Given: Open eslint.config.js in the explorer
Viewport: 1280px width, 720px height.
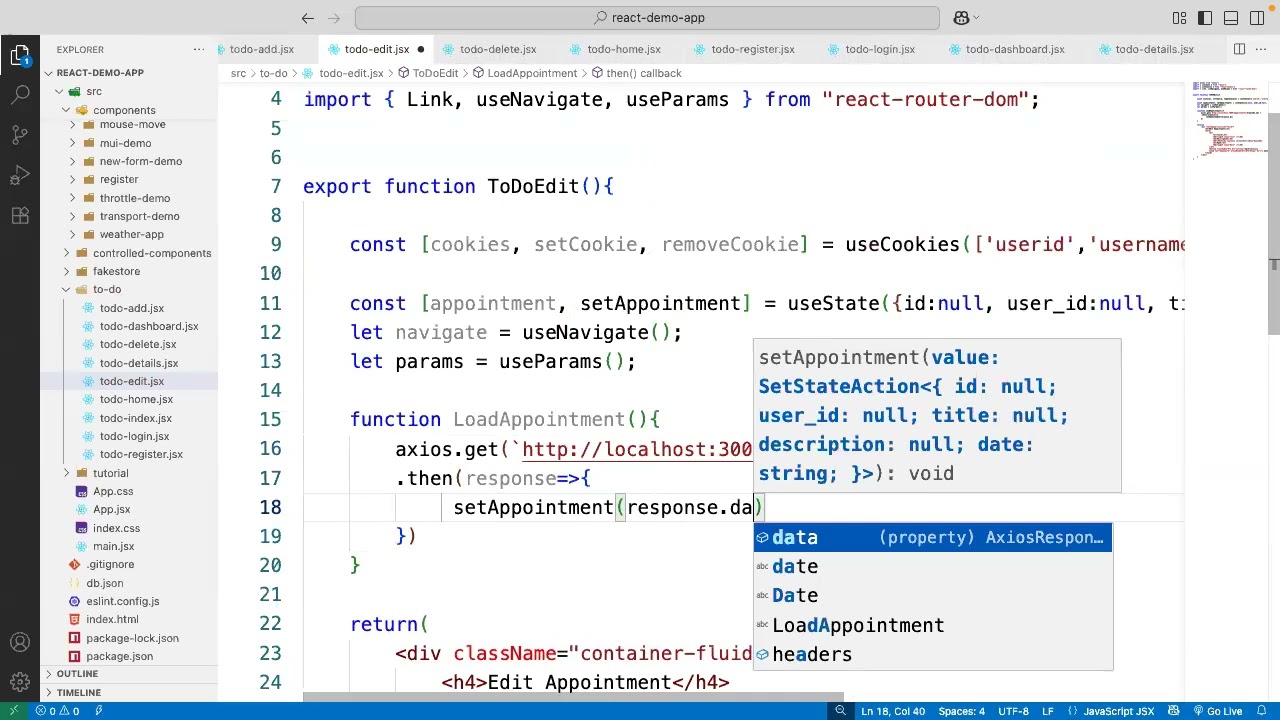Looking at the screenshot, I should (122, 601).
